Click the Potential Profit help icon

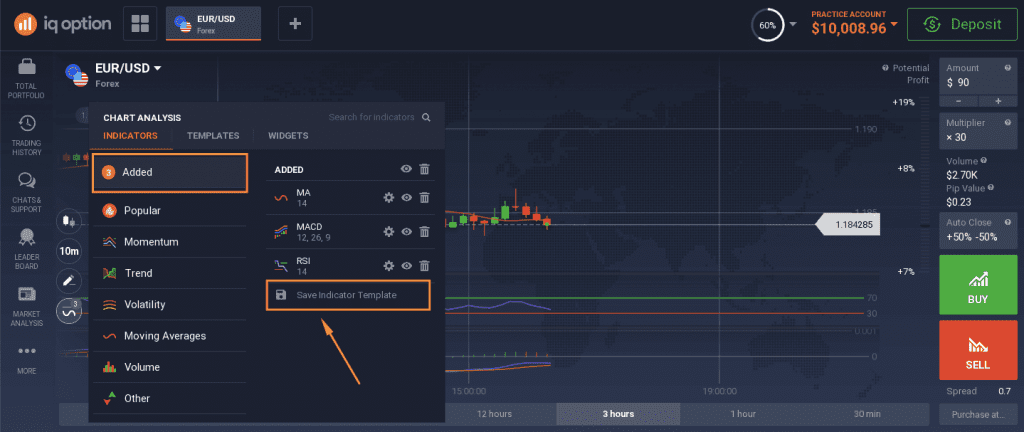pos(885,68)
